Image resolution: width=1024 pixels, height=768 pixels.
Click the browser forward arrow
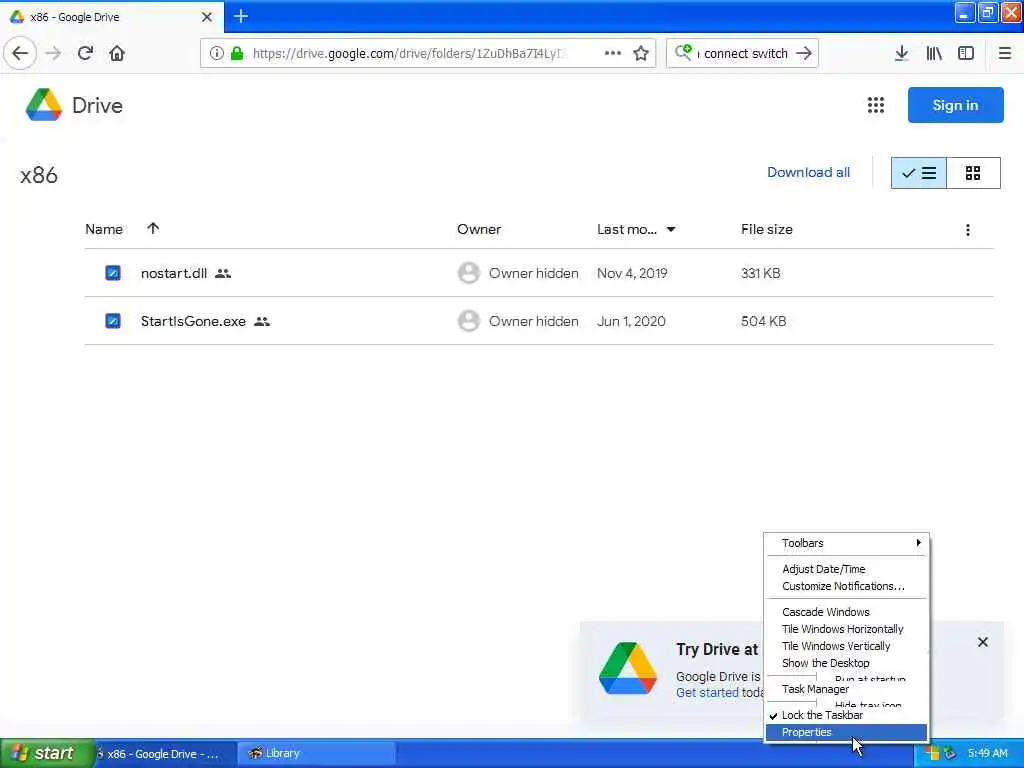[x=53, y=54]
